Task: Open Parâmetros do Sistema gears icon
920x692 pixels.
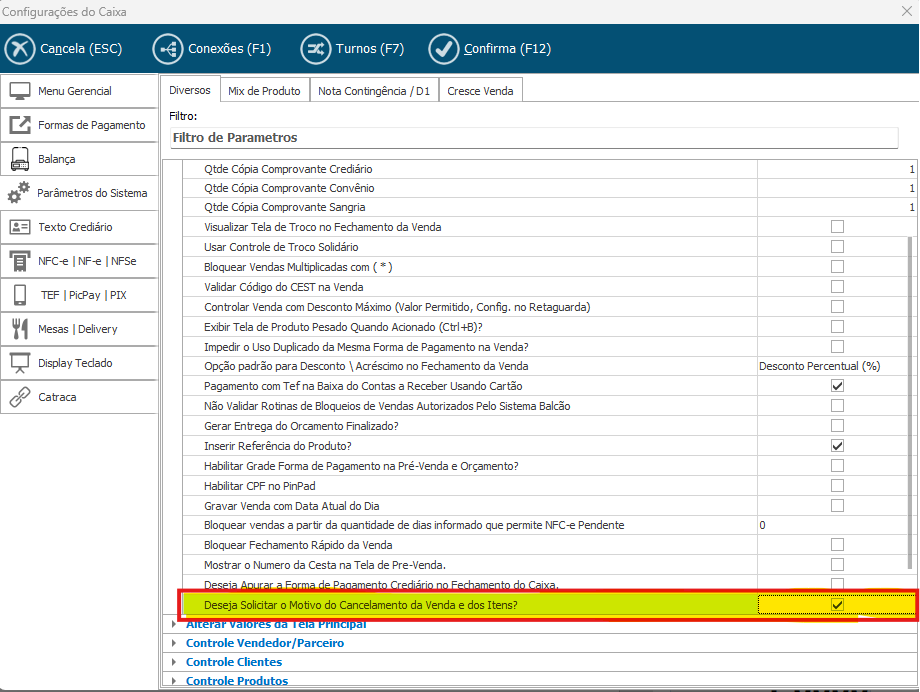Action: tap(19, 193)
